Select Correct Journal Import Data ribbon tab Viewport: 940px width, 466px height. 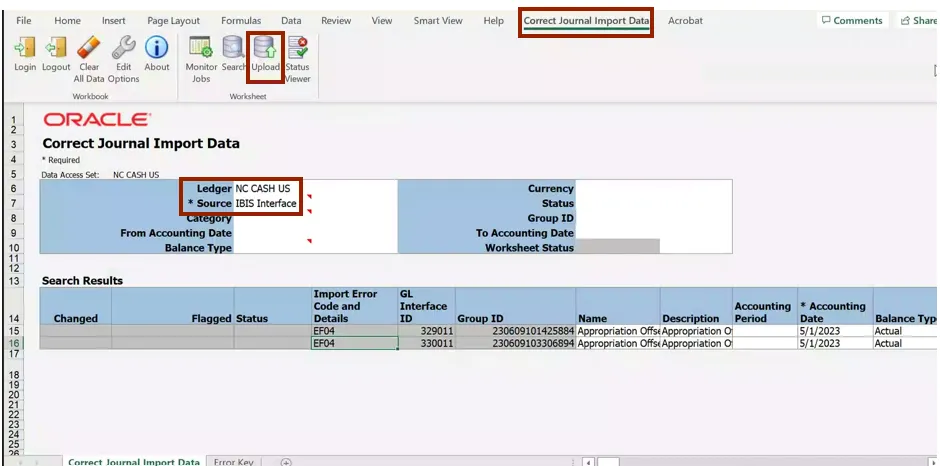[586, 20]
